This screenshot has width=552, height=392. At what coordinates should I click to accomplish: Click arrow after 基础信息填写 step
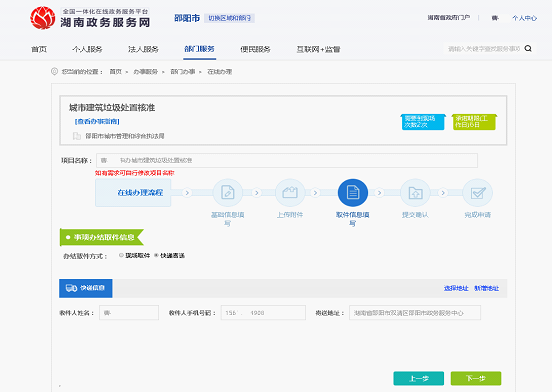[257, 193]
